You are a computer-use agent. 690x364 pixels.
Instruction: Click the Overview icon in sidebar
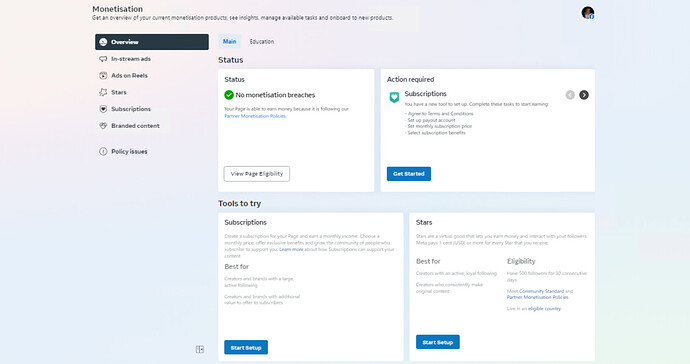(103, 42)
